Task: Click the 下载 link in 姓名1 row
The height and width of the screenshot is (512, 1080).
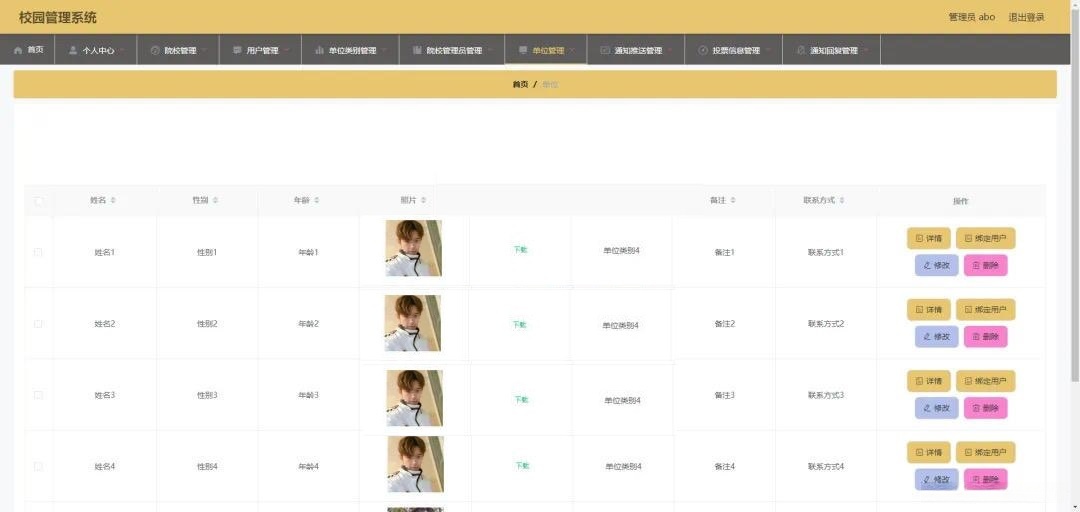Action: tap(521, 249)
